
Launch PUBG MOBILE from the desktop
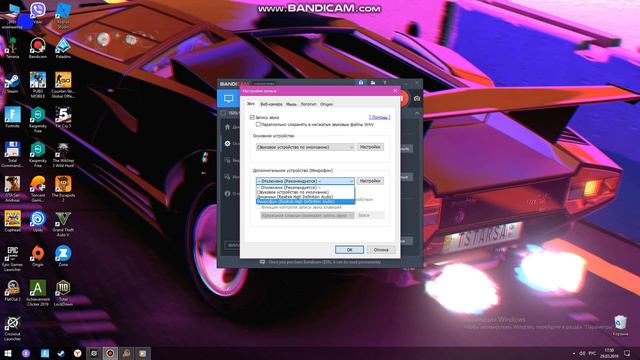pos(38,84)
